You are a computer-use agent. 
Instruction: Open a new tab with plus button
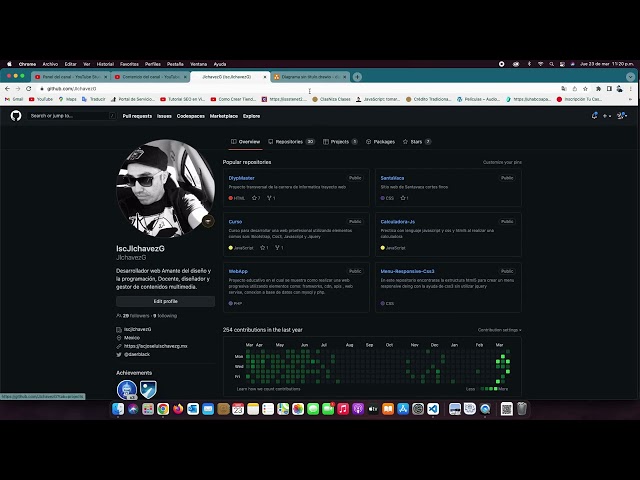(x=357, y=77)
